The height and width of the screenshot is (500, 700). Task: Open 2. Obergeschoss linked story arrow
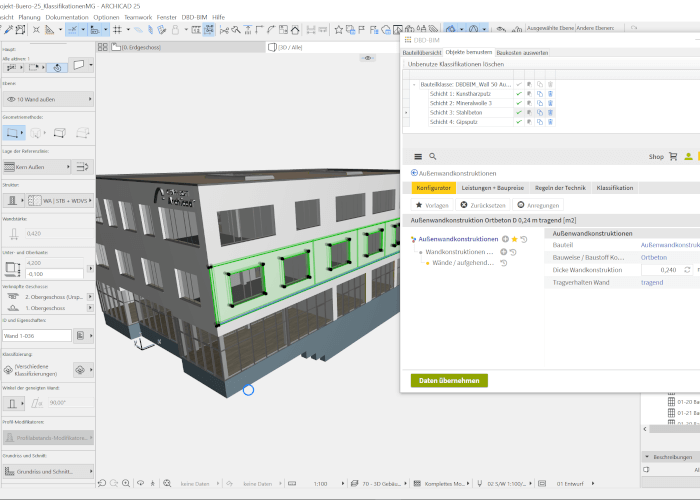[90, 297]
